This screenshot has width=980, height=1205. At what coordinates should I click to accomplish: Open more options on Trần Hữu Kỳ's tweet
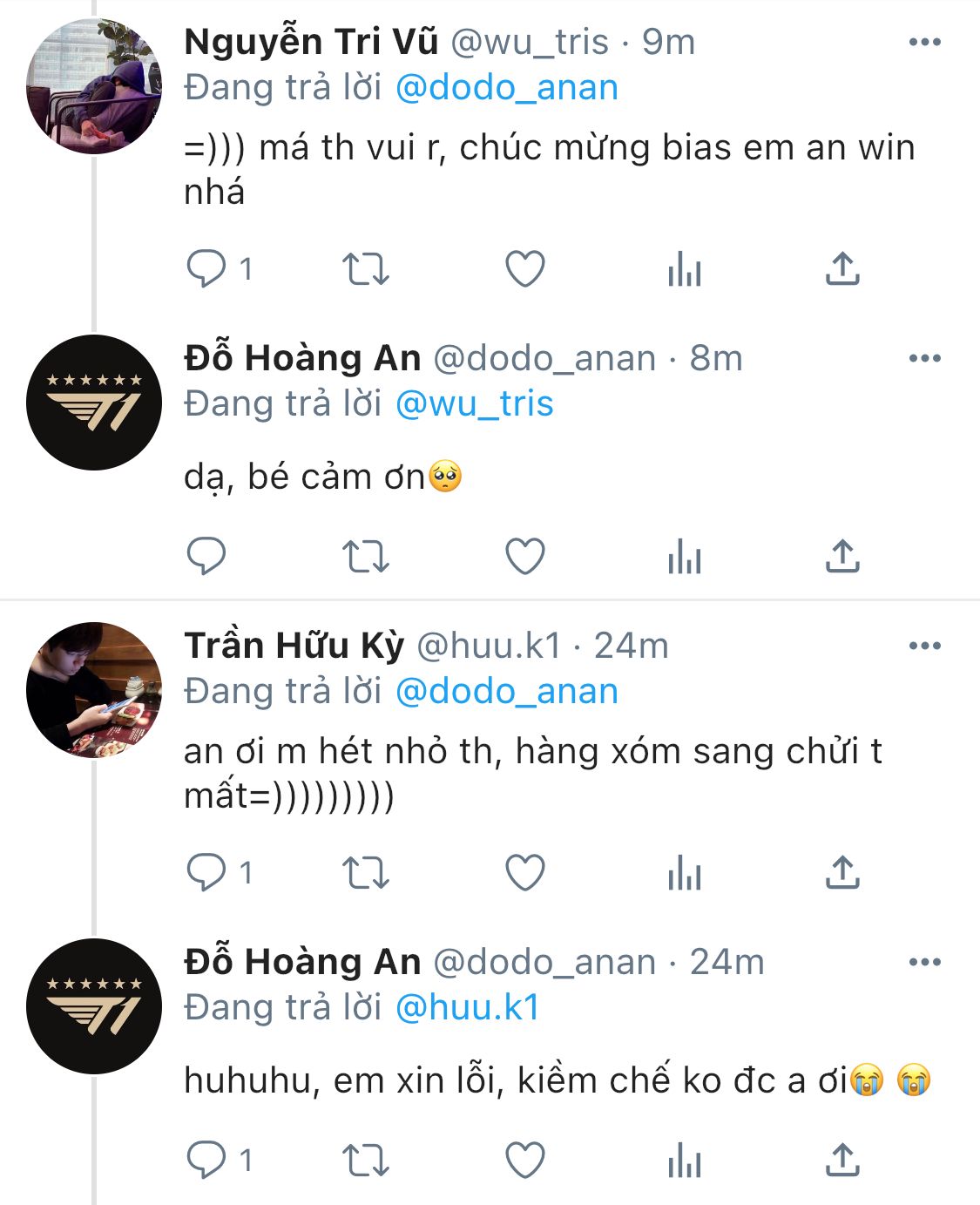coord(924,646)
